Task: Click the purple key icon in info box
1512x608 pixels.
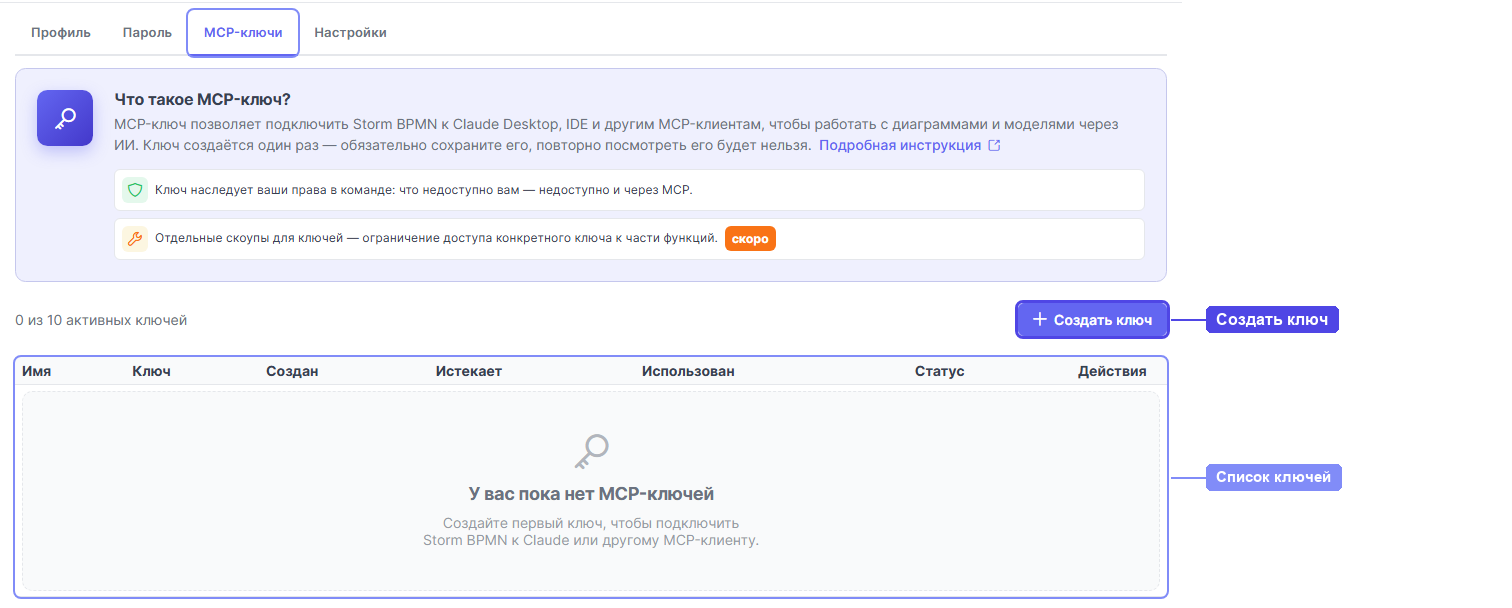Action: coord(65,118)
